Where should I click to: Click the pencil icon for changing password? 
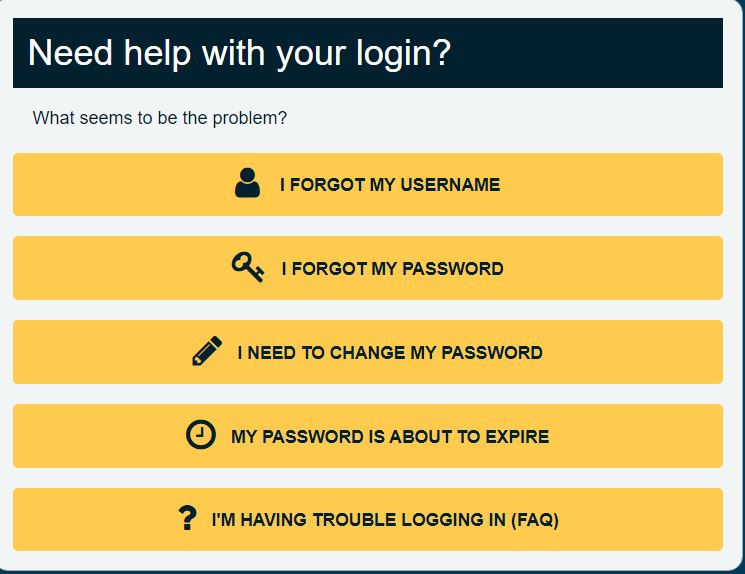click(x=207, y=351)
